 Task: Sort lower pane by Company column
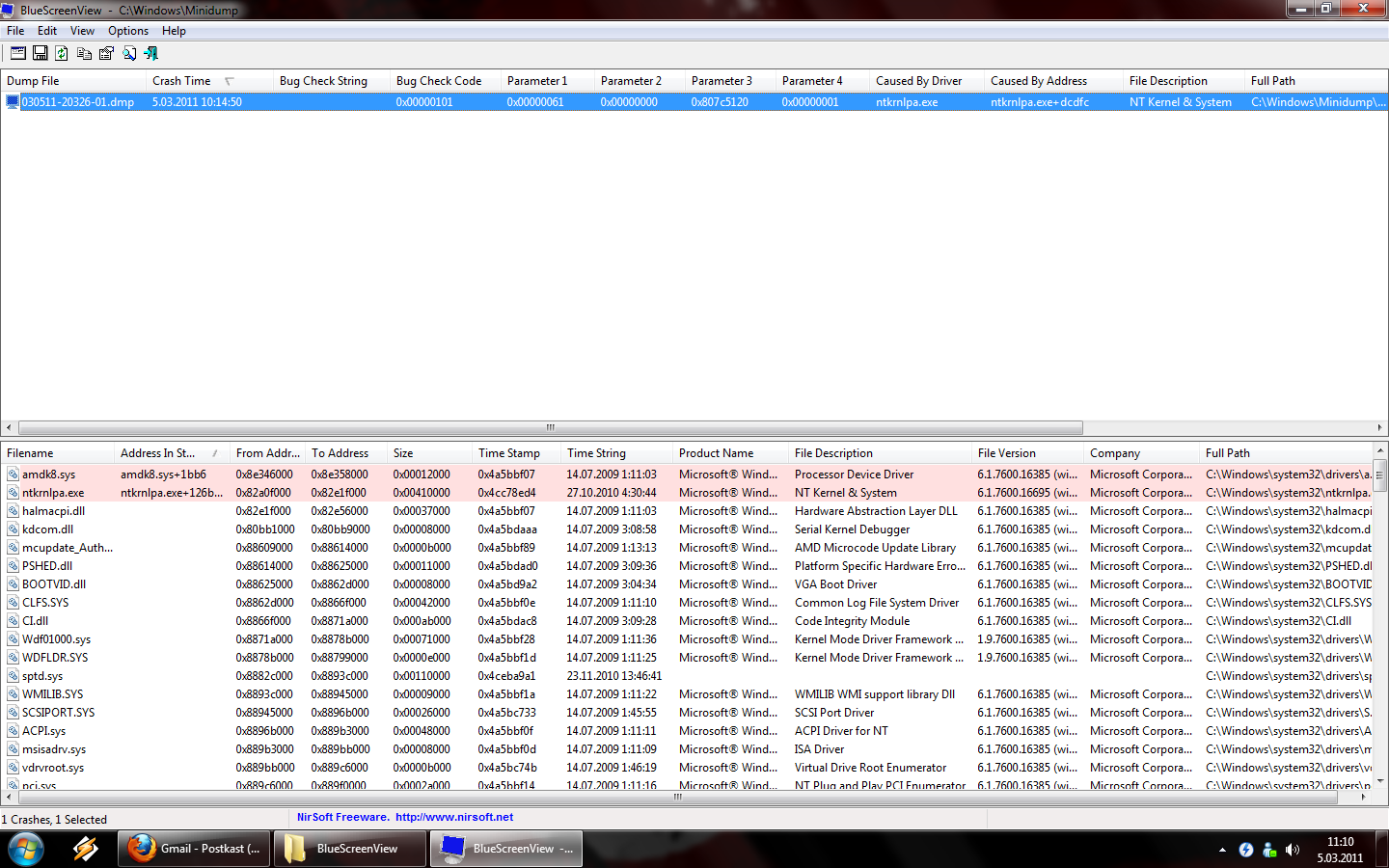click(x=1141, y=453)
